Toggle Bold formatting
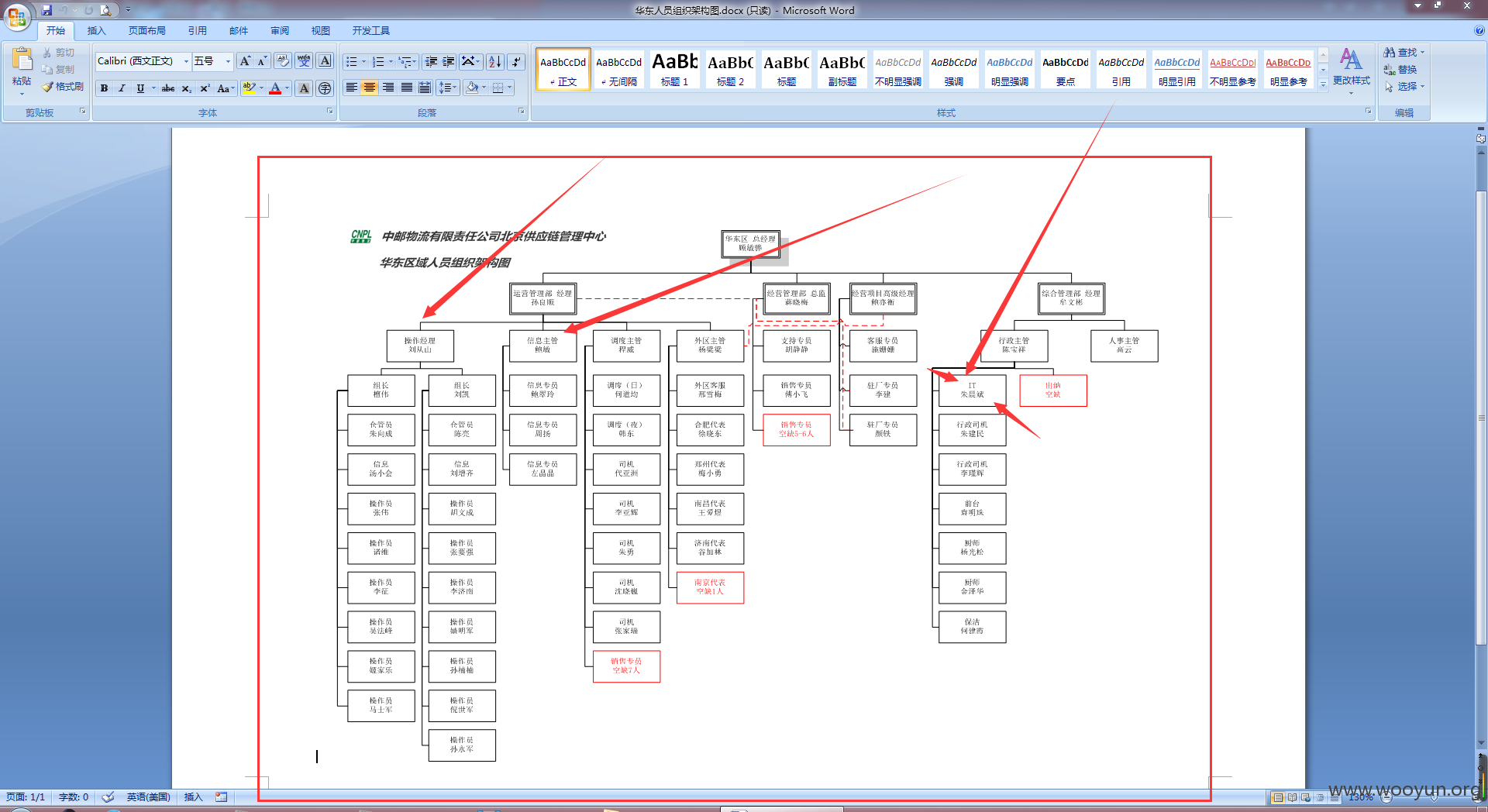Image resolution: width=1488 pixels, height=812 pixels. click(x=104, y=88)
